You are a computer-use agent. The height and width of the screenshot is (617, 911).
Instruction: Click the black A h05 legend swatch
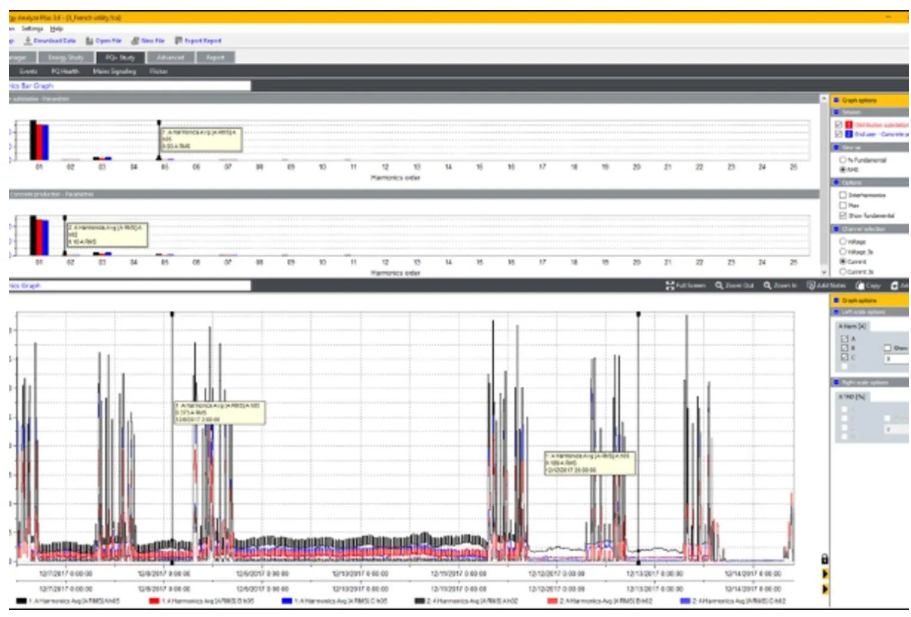coord(21,601)
